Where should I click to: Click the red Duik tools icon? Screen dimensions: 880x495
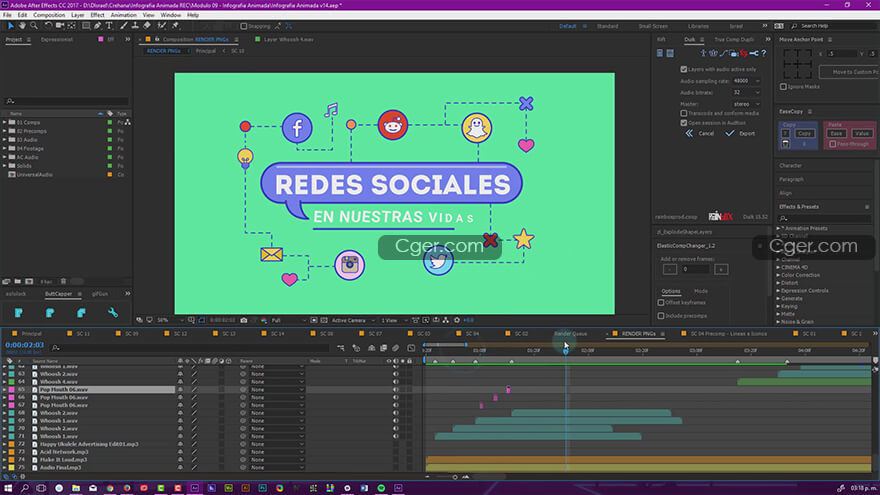(744, 53)
